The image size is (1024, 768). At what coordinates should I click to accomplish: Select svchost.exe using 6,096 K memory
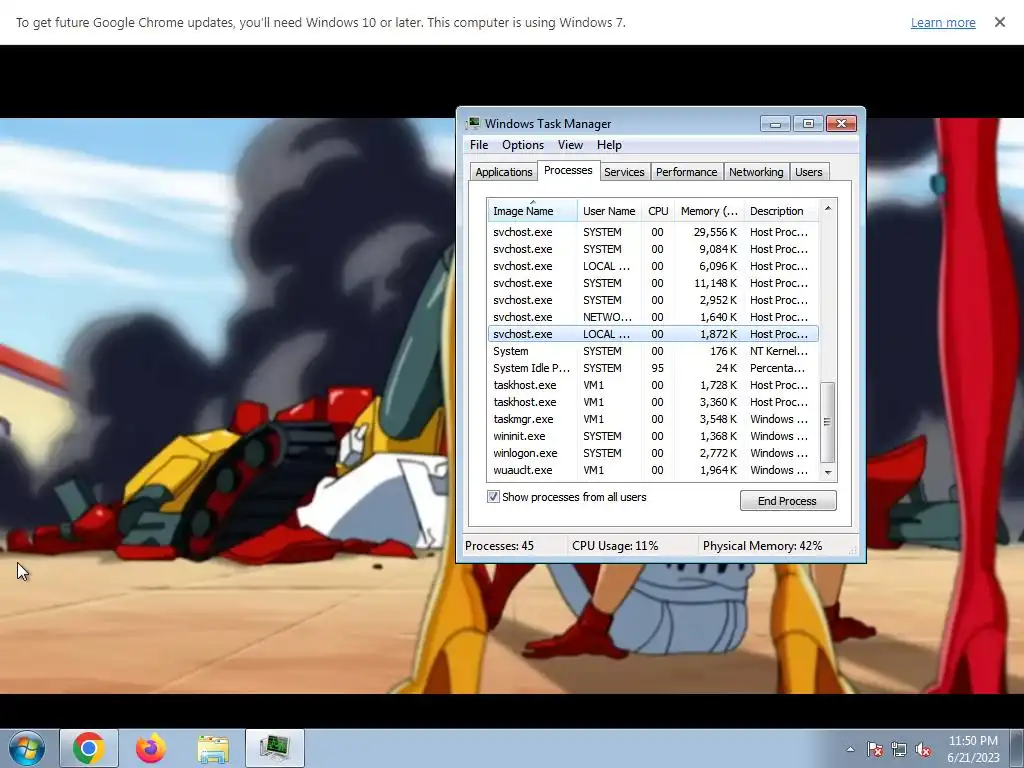click(x=653, y=266)
